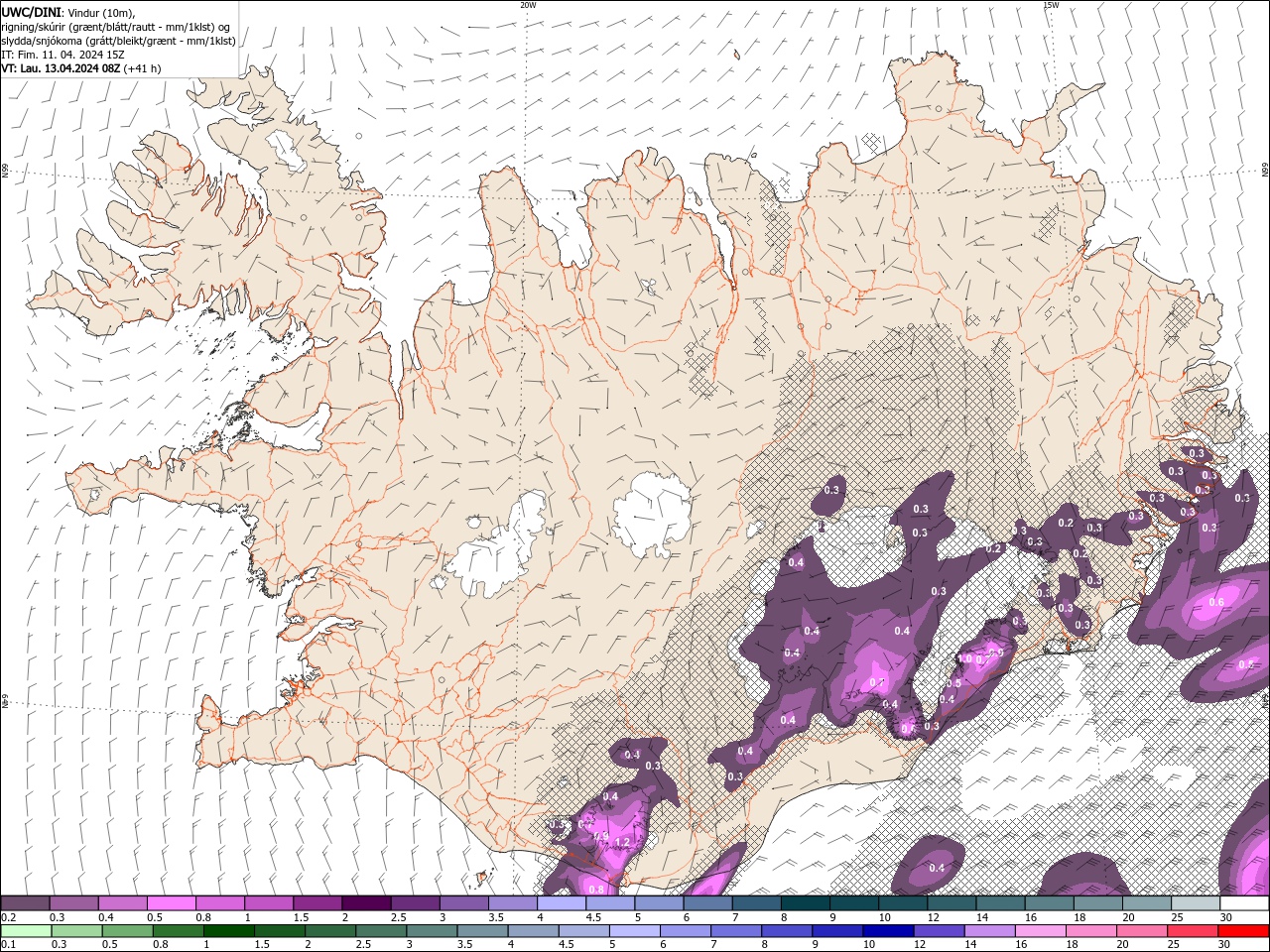This screenshot has width=1270, height=952.
Task: Pick the light violet 14 swatch in rain legend
Action: [x=988, y=931]
